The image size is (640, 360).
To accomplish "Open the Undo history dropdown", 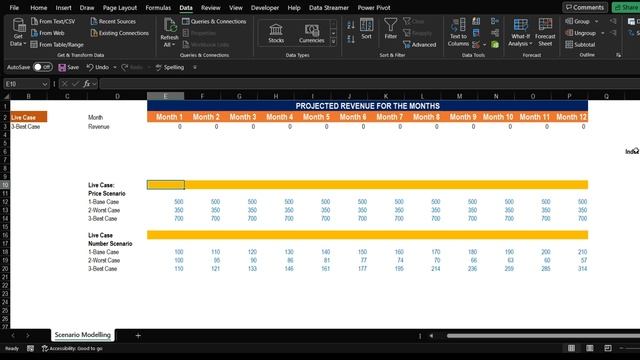I will (115, 67).
